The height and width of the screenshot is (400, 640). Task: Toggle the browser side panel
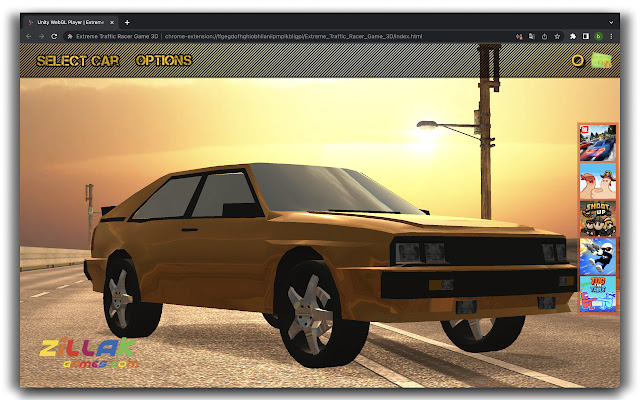pyautogui.click(x=586, y=36)
